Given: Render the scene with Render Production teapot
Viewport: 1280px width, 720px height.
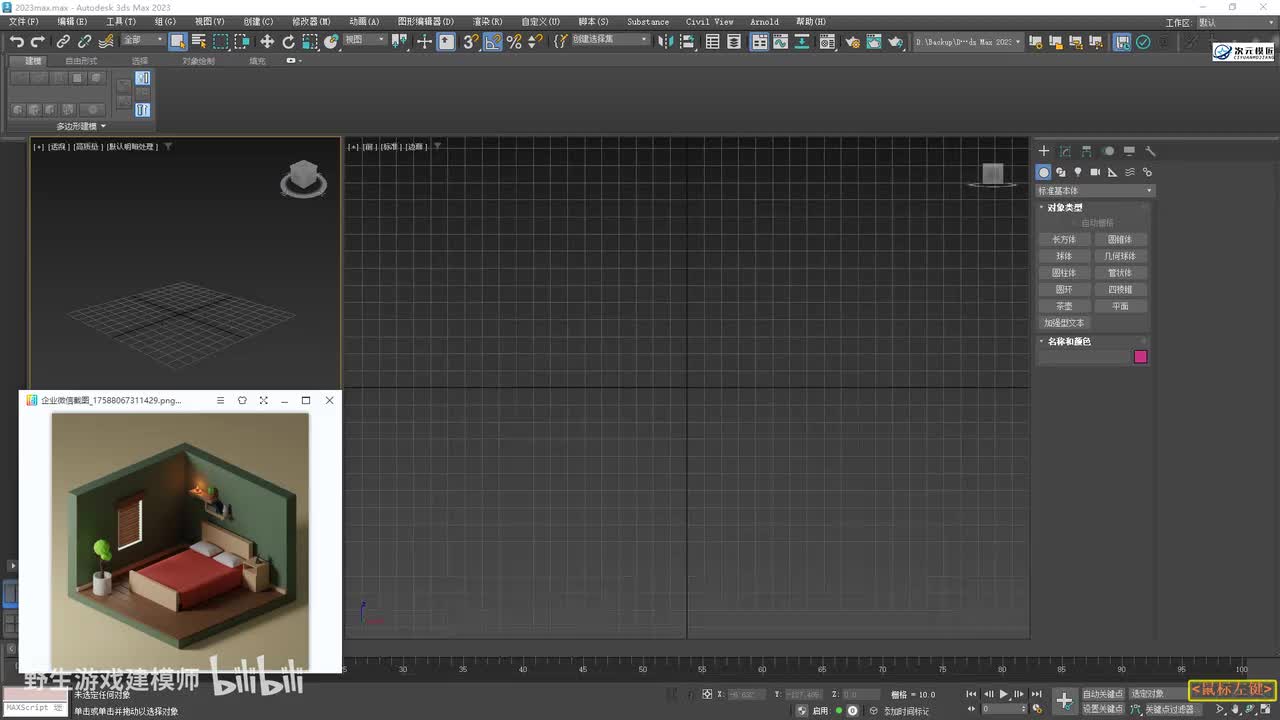Looking at the screenshot, I should point(896,41).
